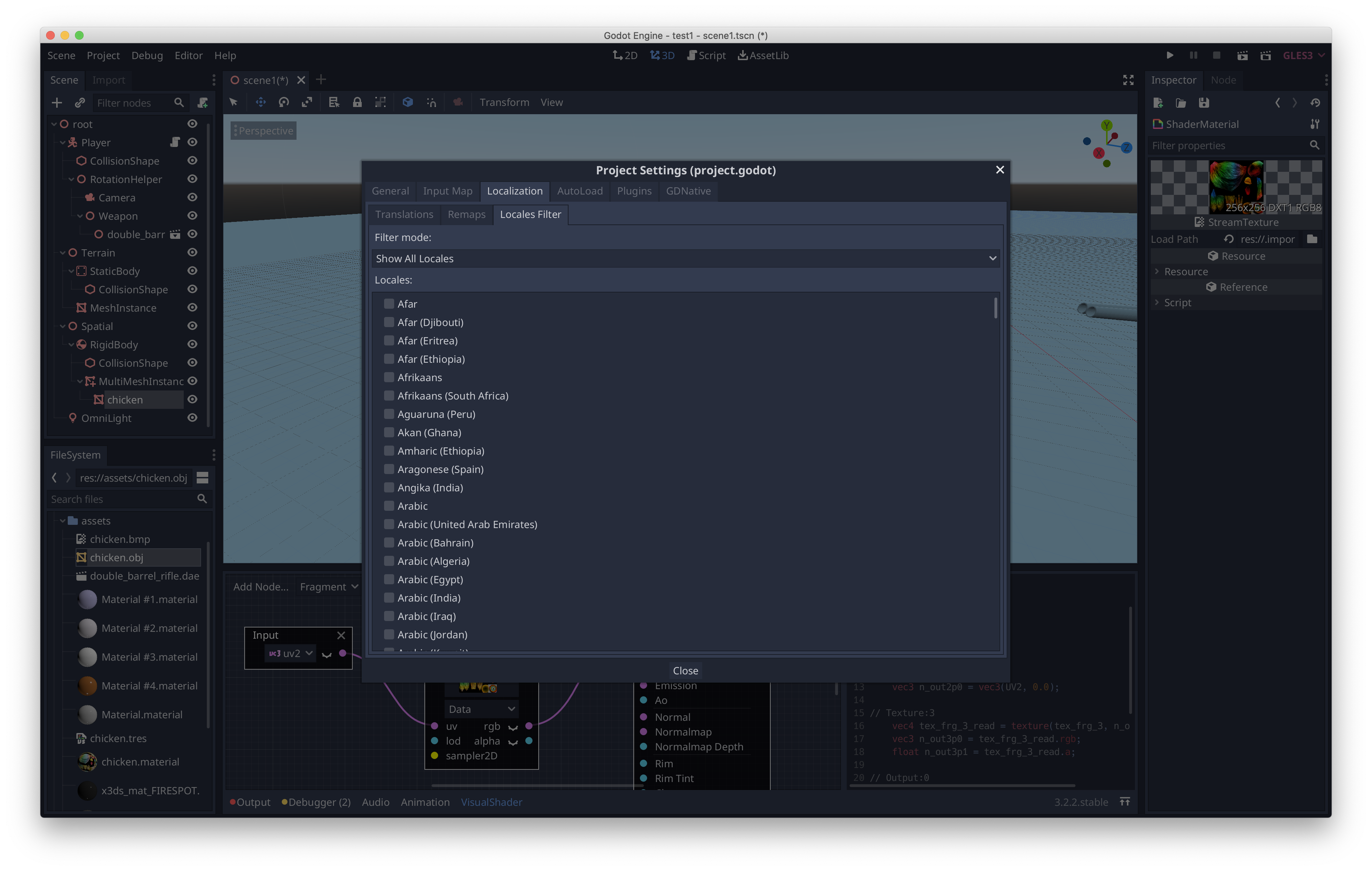
Task: Enable the Amharic (Ethiopia) locale
Action: (389, 451)
